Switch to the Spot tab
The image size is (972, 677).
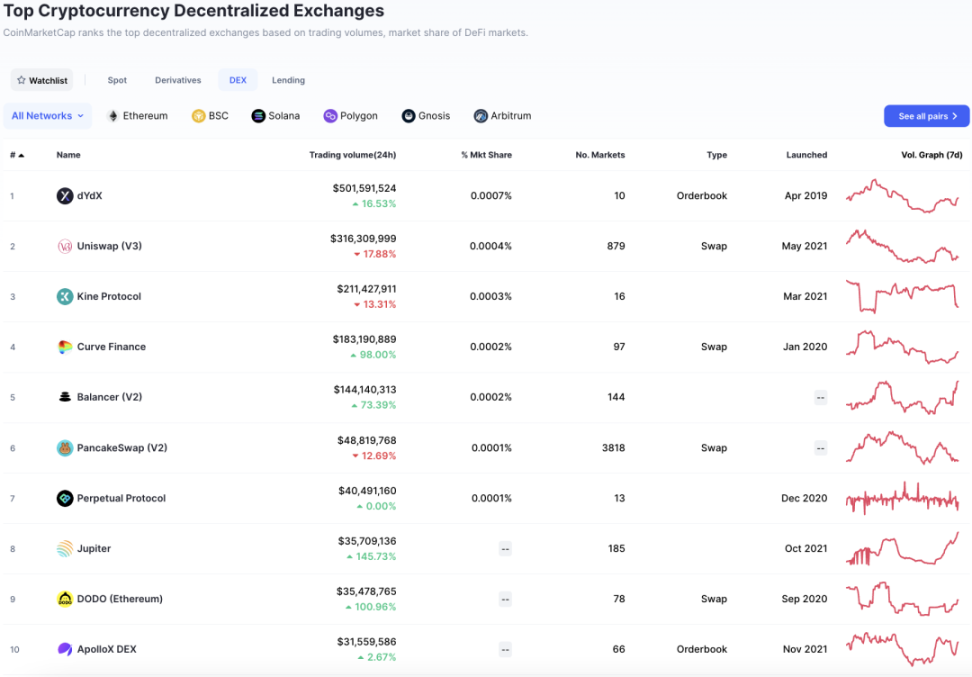point(117,80)
